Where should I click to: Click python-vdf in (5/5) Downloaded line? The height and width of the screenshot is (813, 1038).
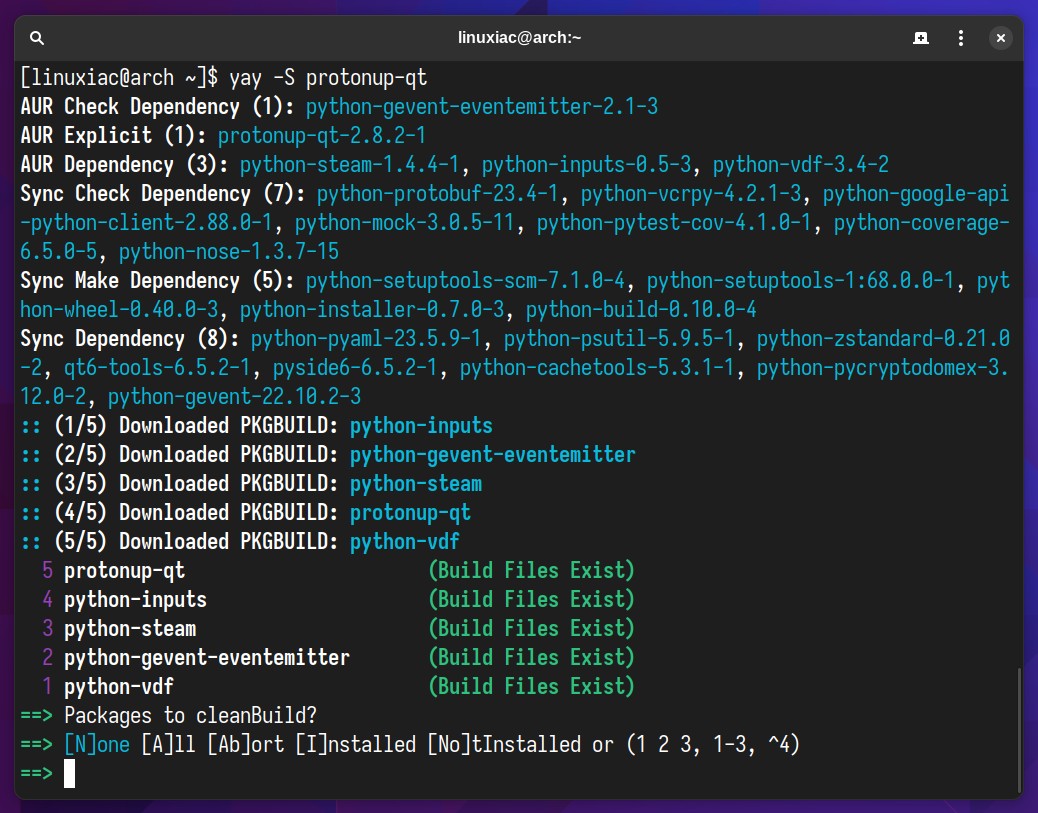(404, 542)
